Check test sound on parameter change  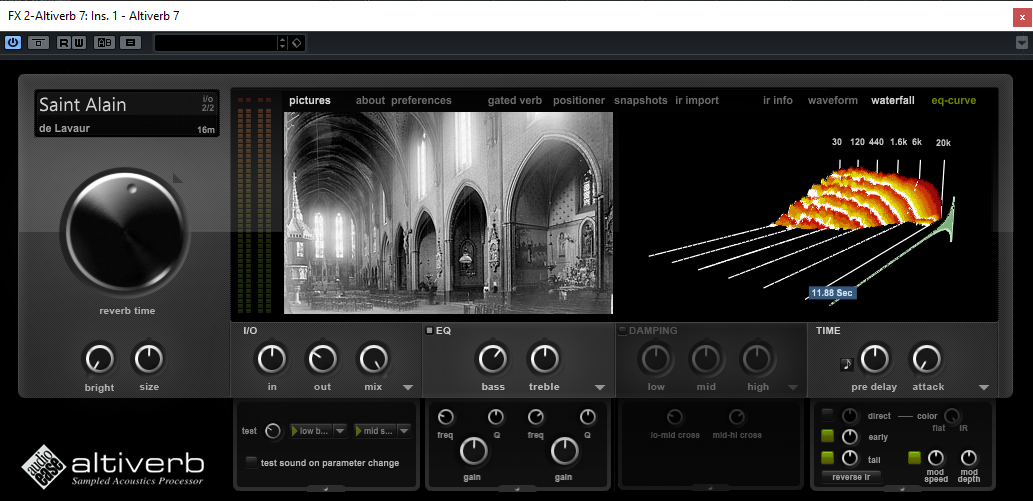point(252,463)
